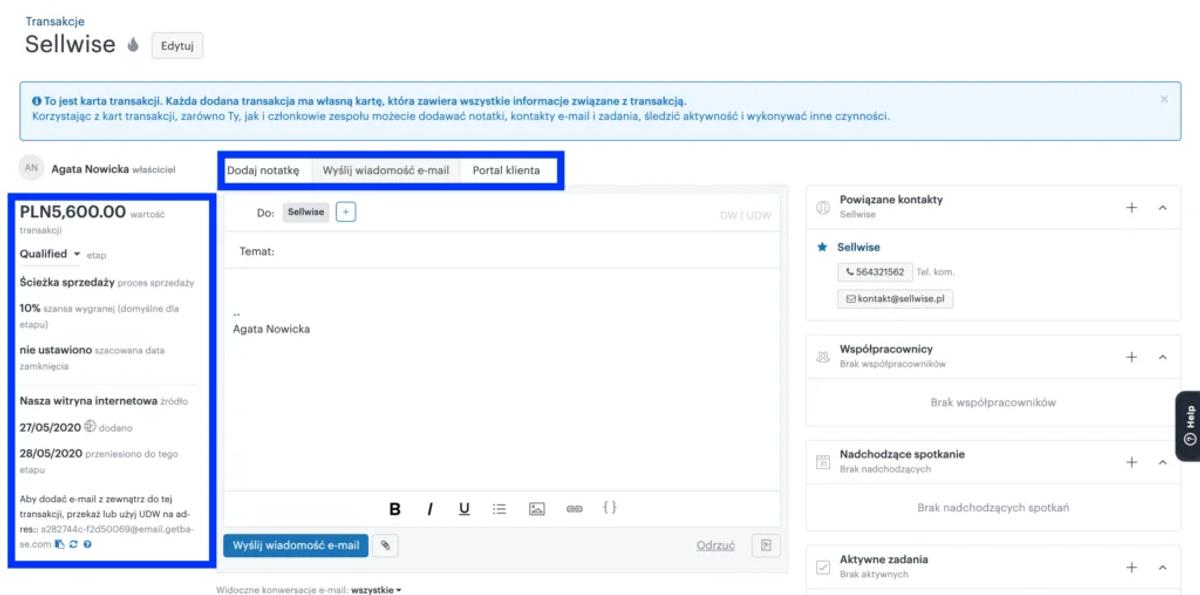Click into the Temat subject field

click(x=502, y=251)
